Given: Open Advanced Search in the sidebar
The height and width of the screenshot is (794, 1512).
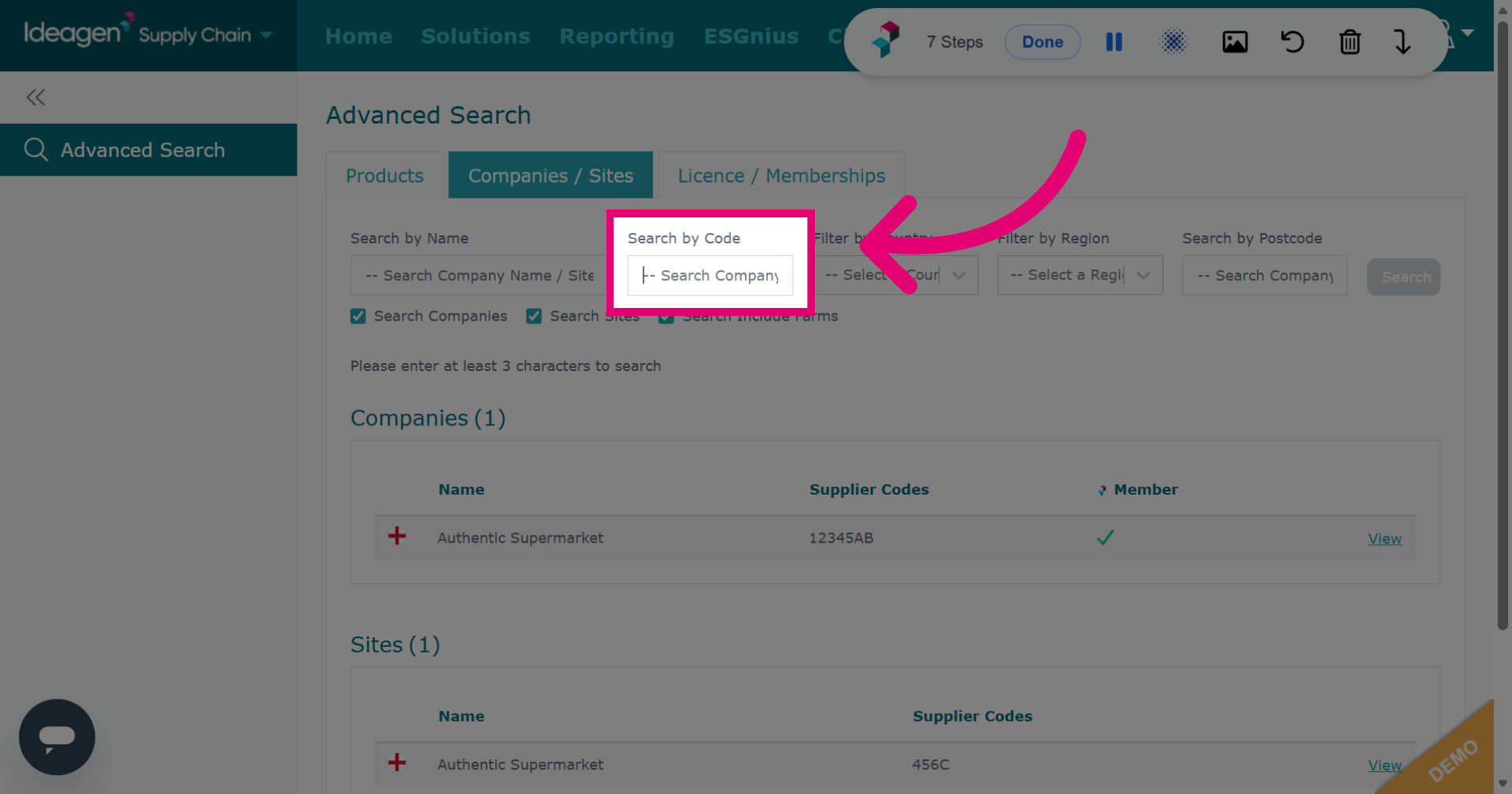Looking at the screenshot, I should click(148, 150).
